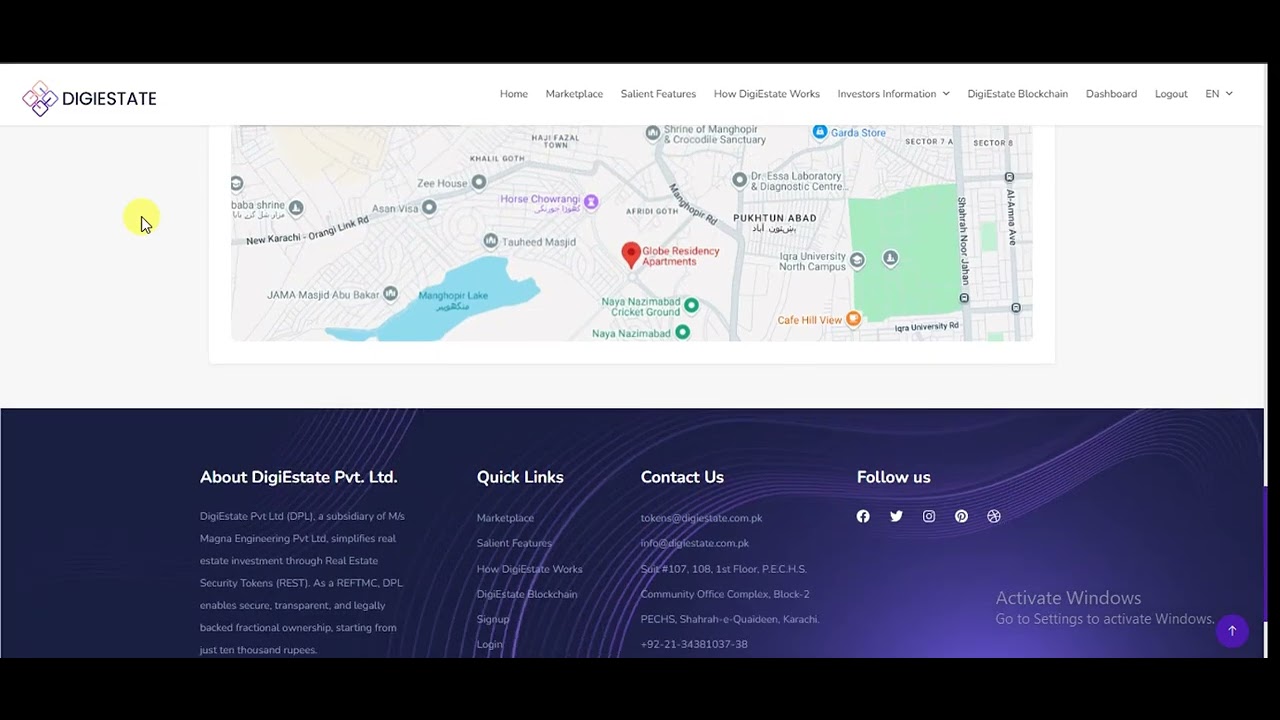Screen dimensions: 1280x720
Task: Click baba shrine map marker
Action: 296,208
